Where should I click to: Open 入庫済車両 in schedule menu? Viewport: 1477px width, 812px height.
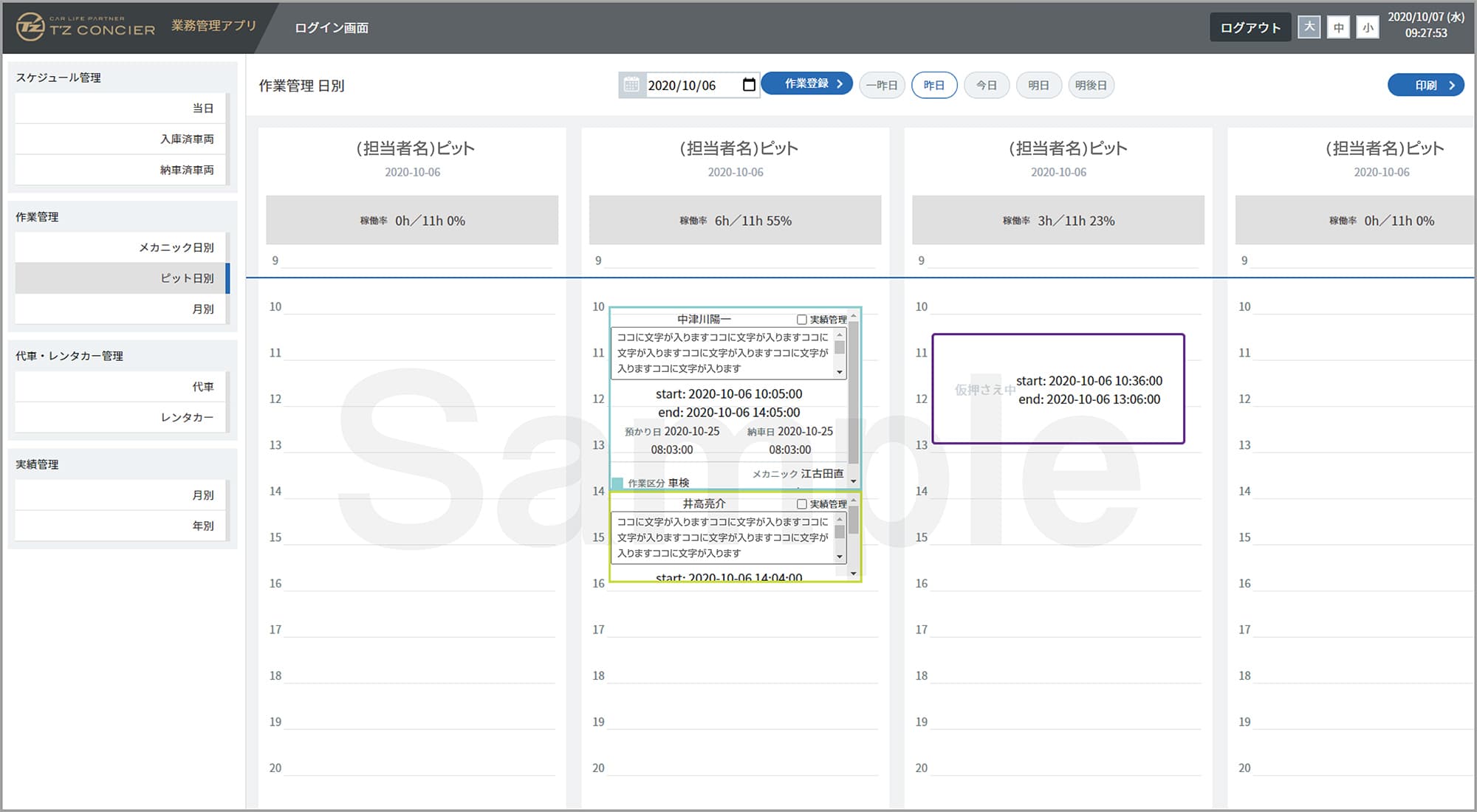[x=187, y=139]
